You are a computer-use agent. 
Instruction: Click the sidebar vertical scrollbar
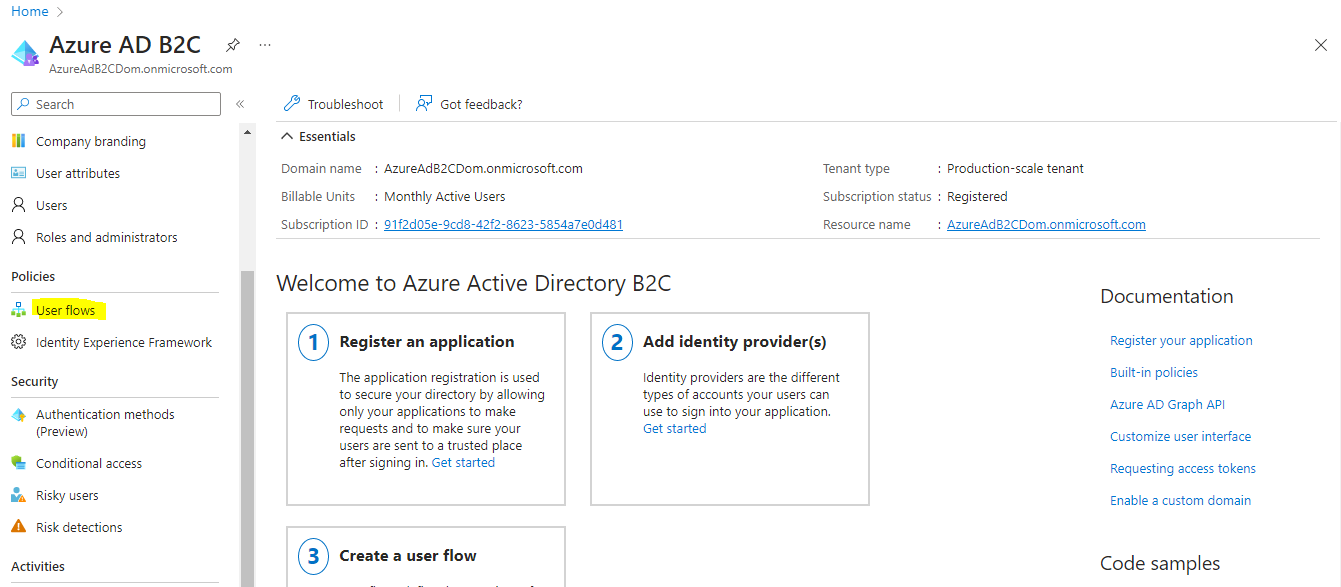point(247,430)
